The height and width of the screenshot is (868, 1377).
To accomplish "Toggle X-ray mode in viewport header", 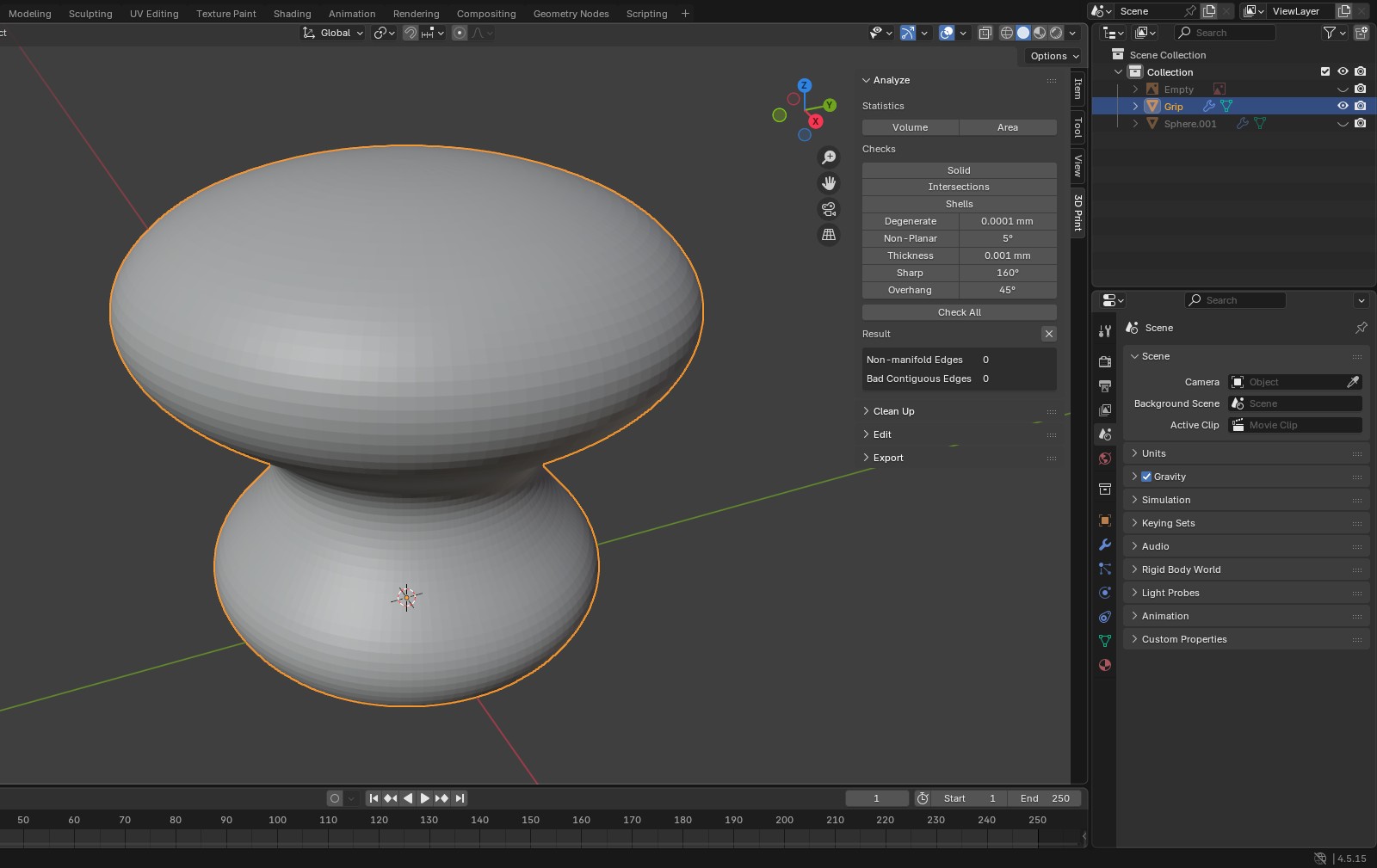I will click(985, 33).
